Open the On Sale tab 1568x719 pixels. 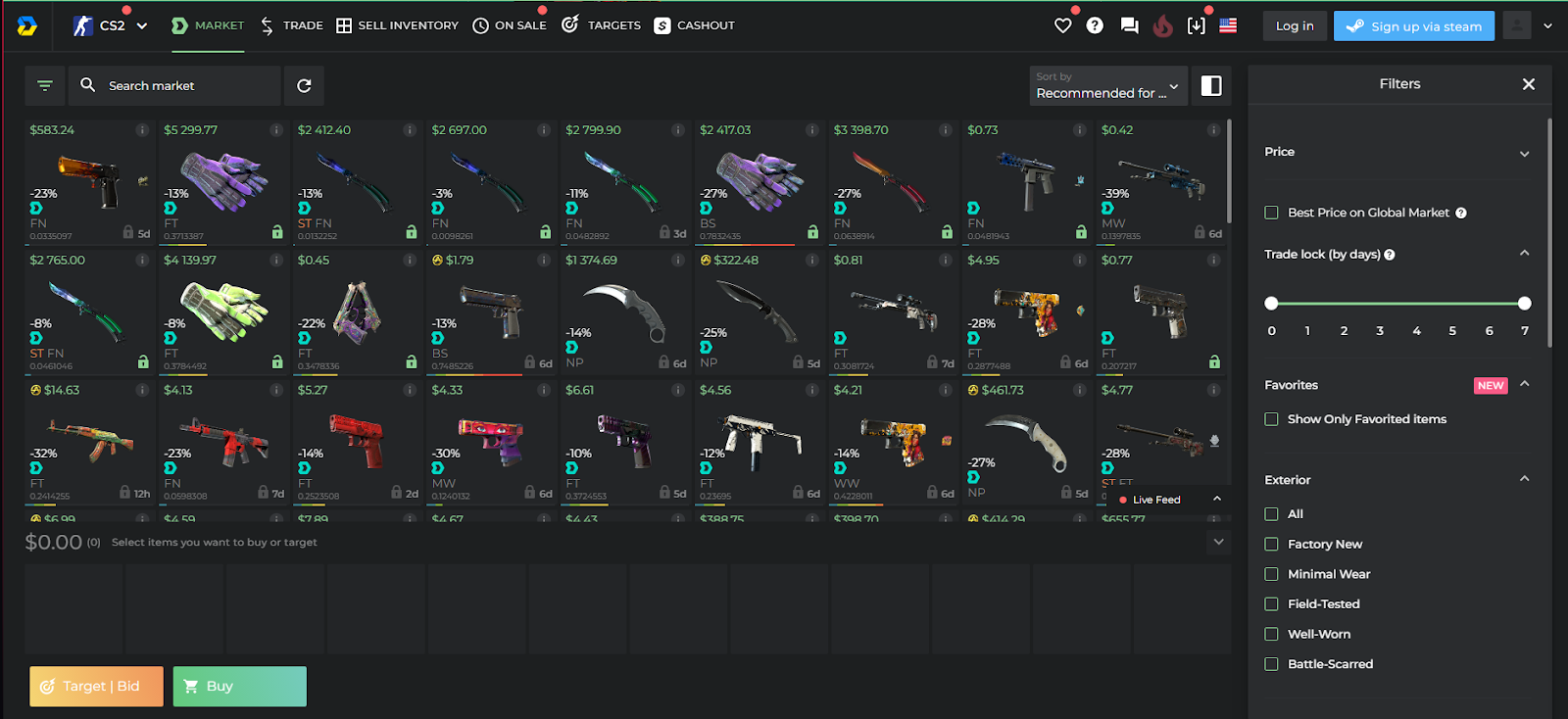[510, 25]
